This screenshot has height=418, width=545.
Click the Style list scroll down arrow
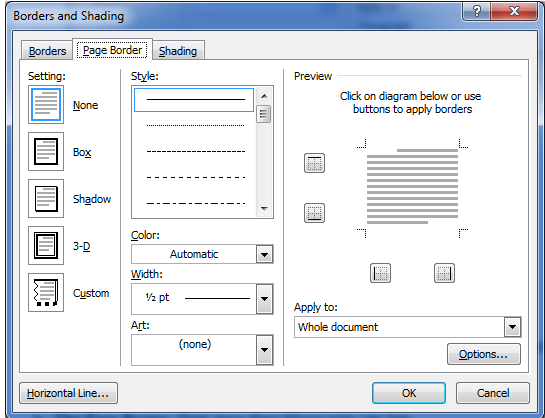tap(264, 209)
